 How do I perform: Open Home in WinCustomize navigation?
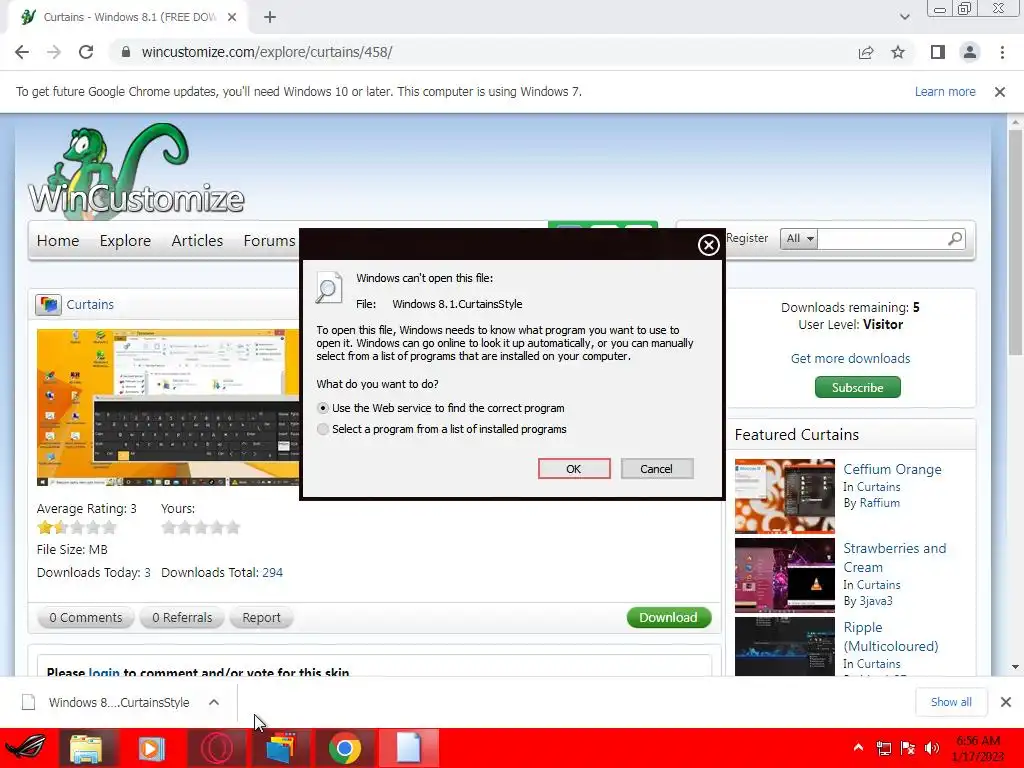click(x=58, y=241)
